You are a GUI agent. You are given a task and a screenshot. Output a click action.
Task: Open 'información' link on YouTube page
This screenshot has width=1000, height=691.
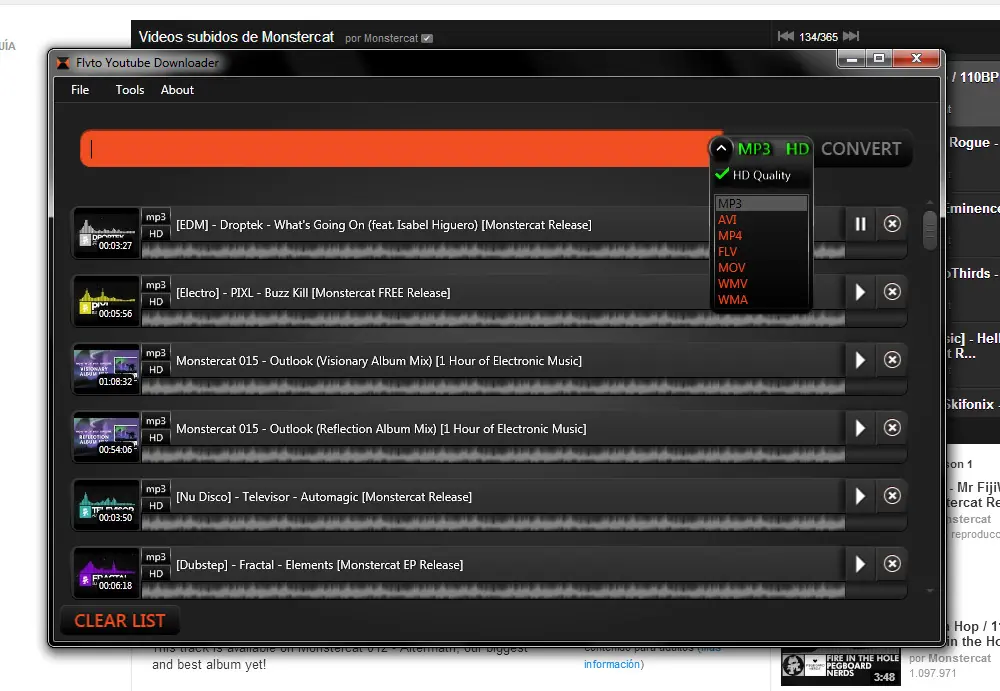click(x=612, y=664)
